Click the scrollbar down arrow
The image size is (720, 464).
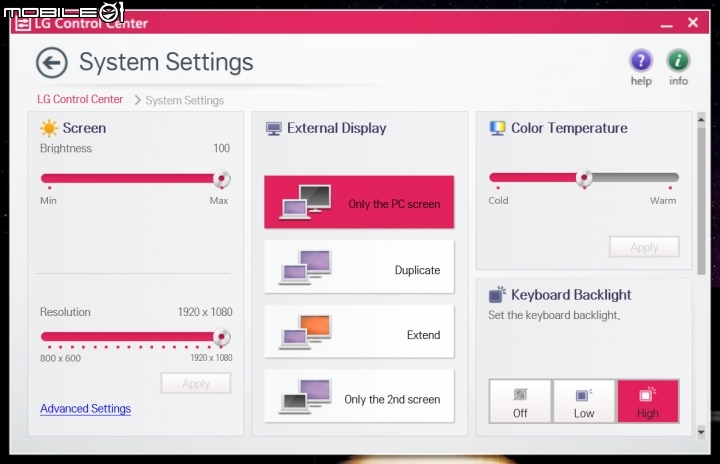click(701, 432)
